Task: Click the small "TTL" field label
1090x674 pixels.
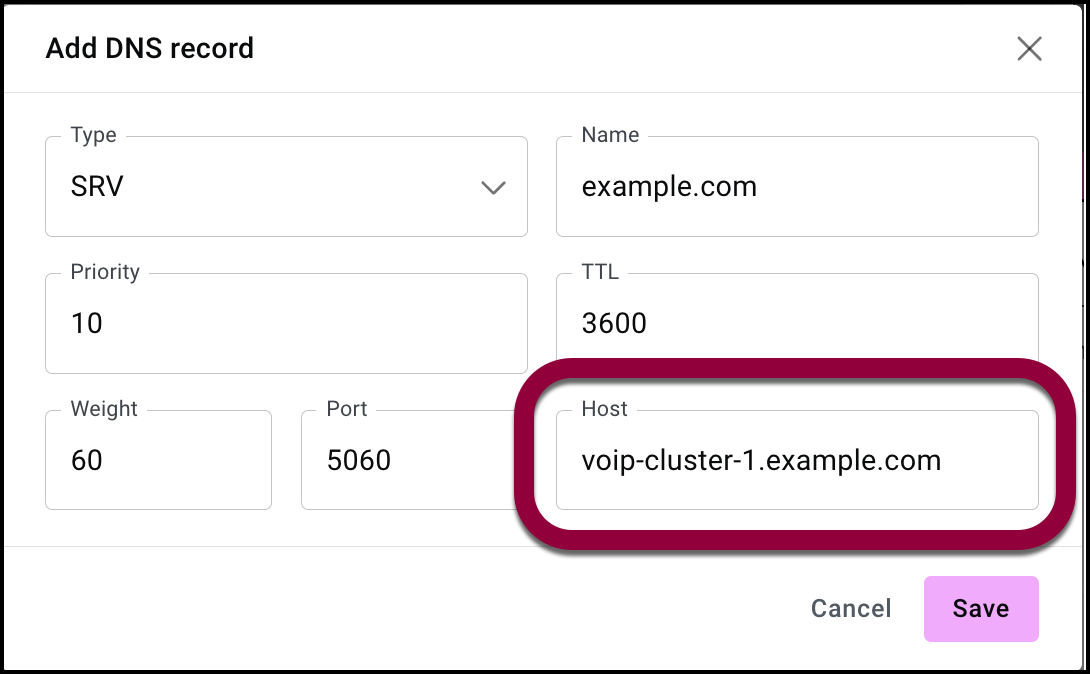Action: [601, 272]
